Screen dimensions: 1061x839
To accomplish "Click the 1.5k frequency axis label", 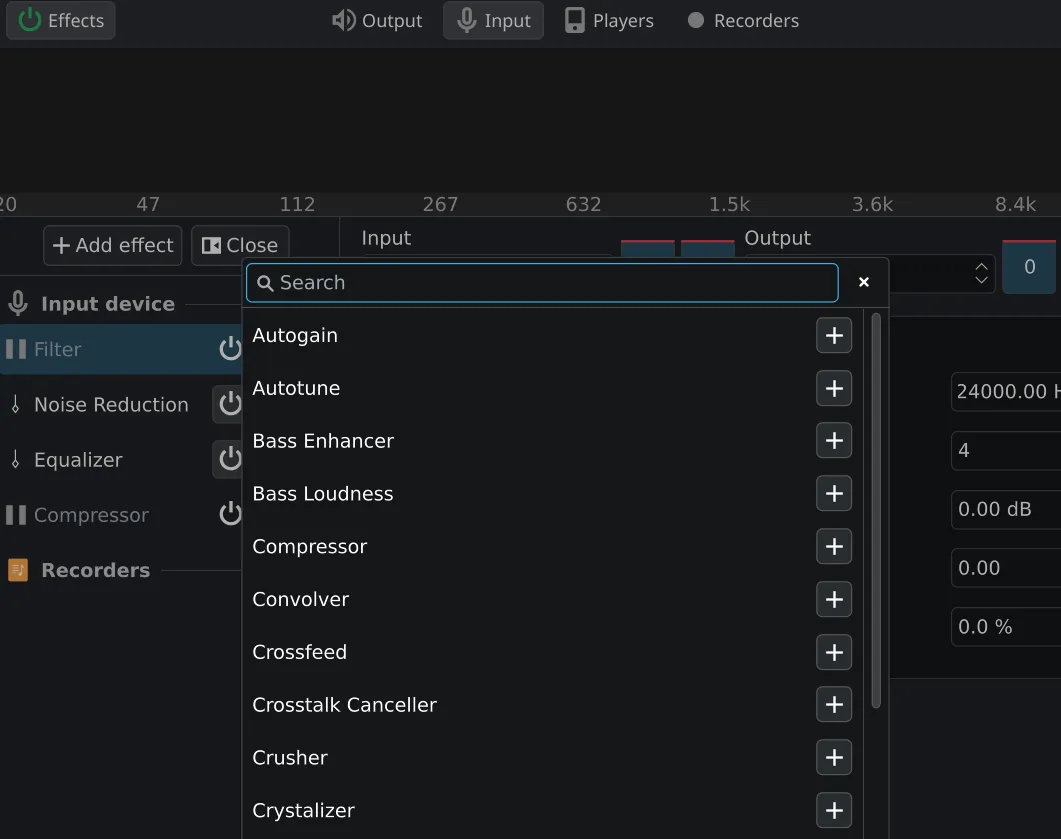I will [x=729, y=204].
